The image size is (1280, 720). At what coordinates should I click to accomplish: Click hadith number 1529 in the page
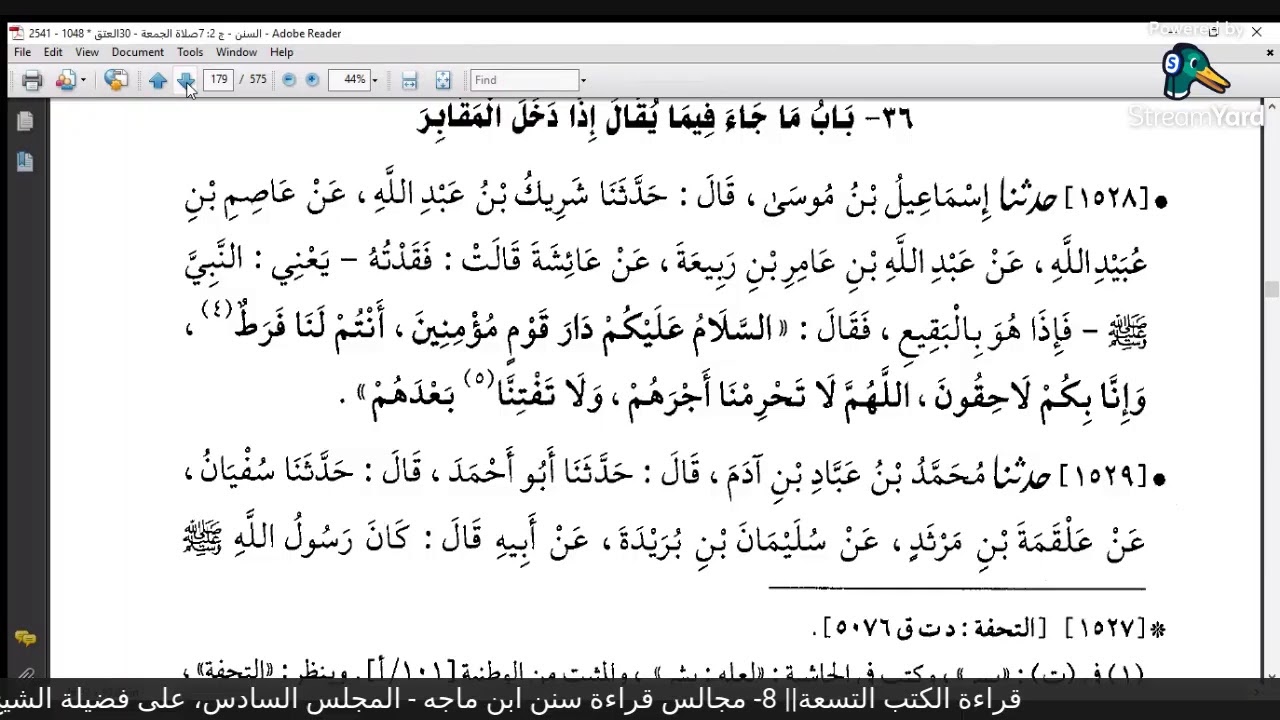(x=1103, y=477)
